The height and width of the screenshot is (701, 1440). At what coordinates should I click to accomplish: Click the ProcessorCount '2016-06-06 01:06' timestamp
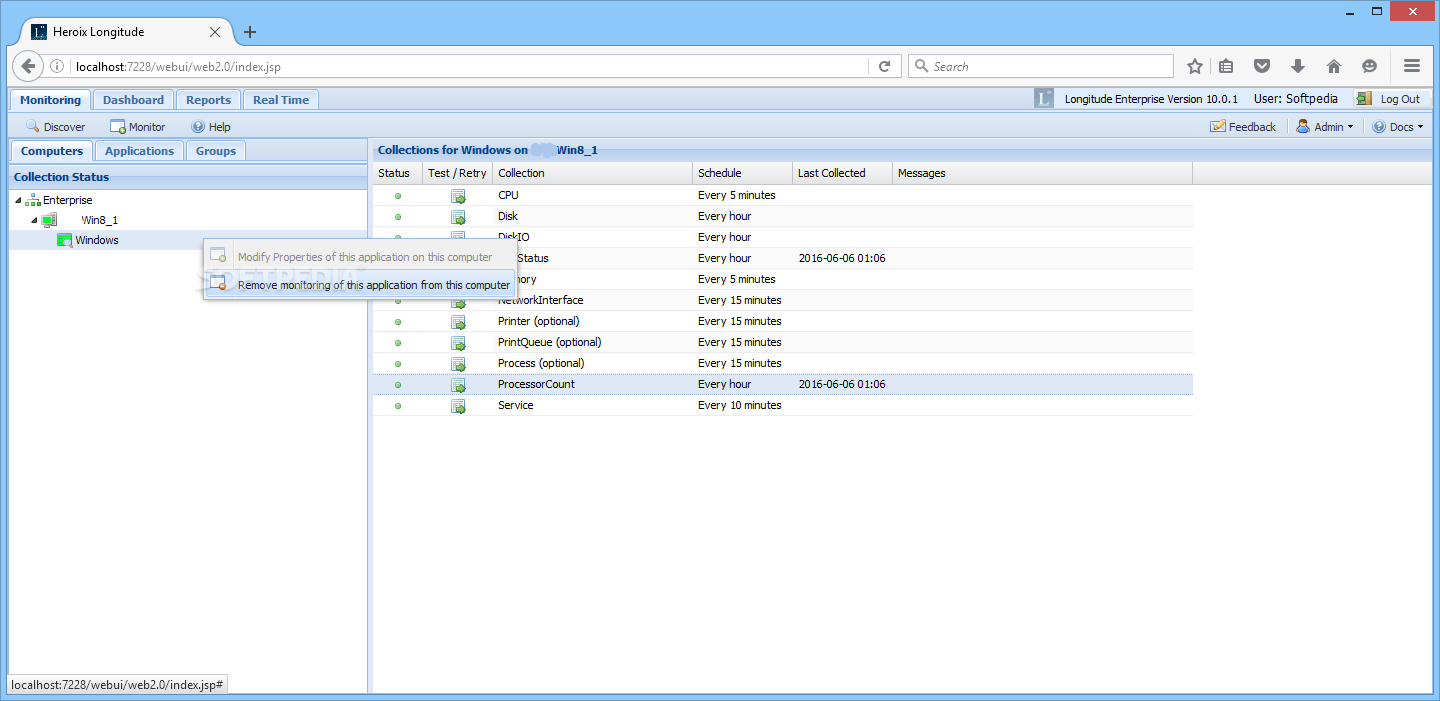click(842, 385)
